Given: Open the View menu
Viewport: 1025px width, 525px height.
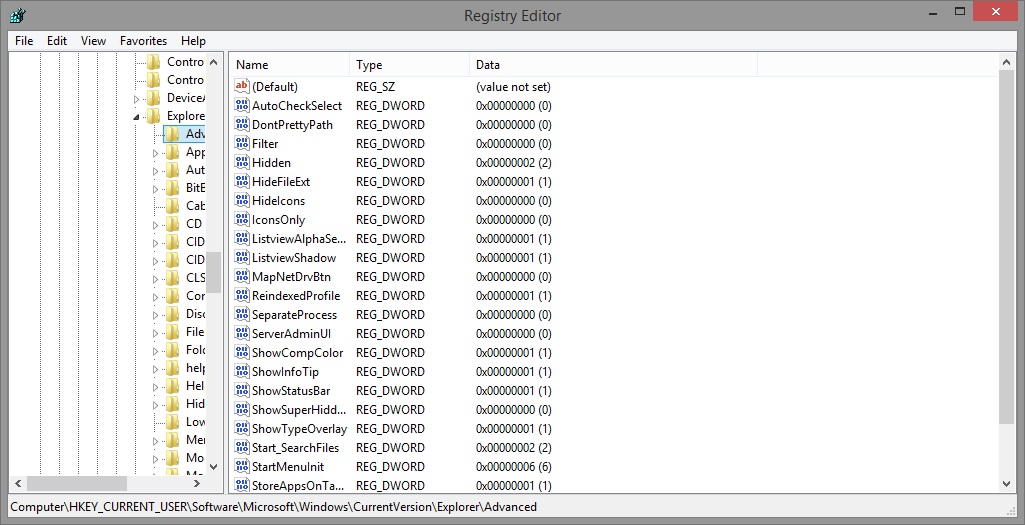Looking at the screenshot, I should click(93, 41).
